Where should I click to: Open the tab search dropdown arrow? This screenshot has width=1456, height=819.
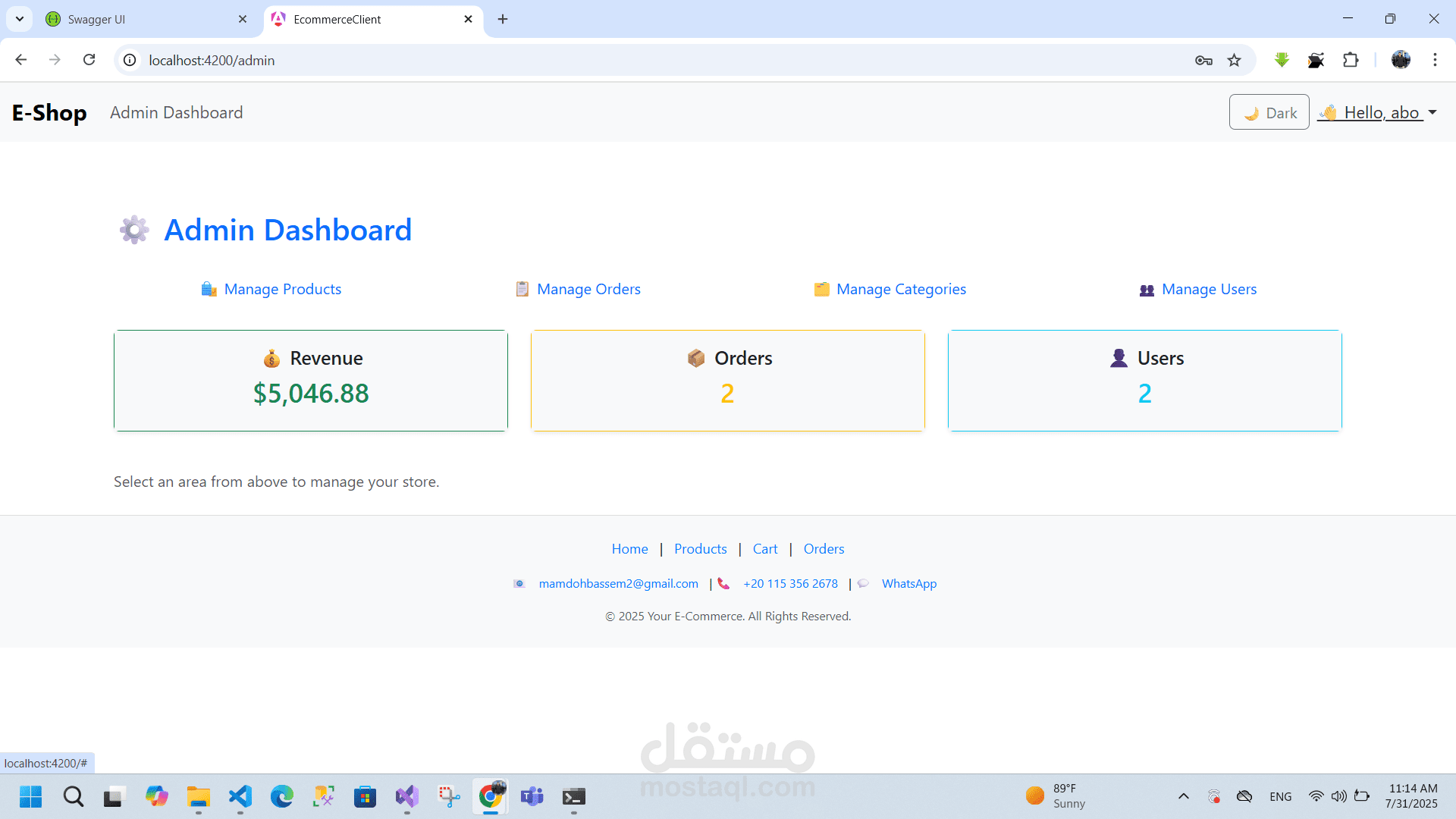coord(20,19)
